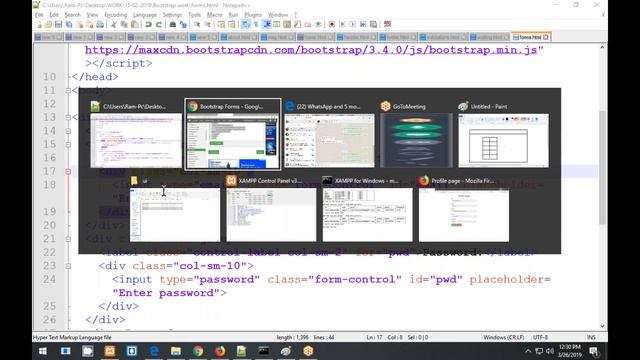The image size is (640, 360).
Task: Collapse the fold marker at line 21
Action: pyautogui.click(x=68, y=239)
